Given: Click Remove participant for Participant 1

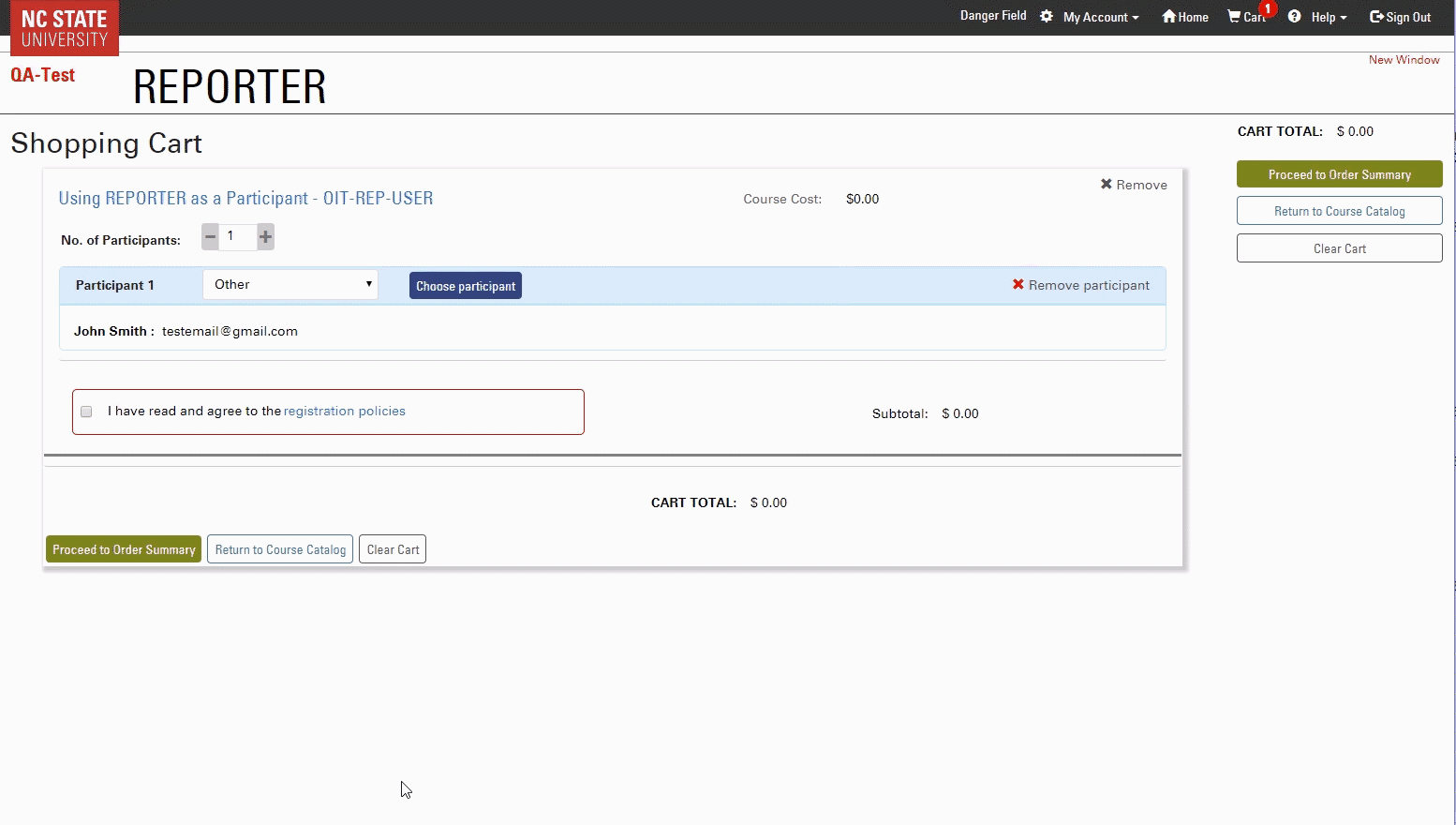Looking at the screenshot, I should click(1080, 285).
